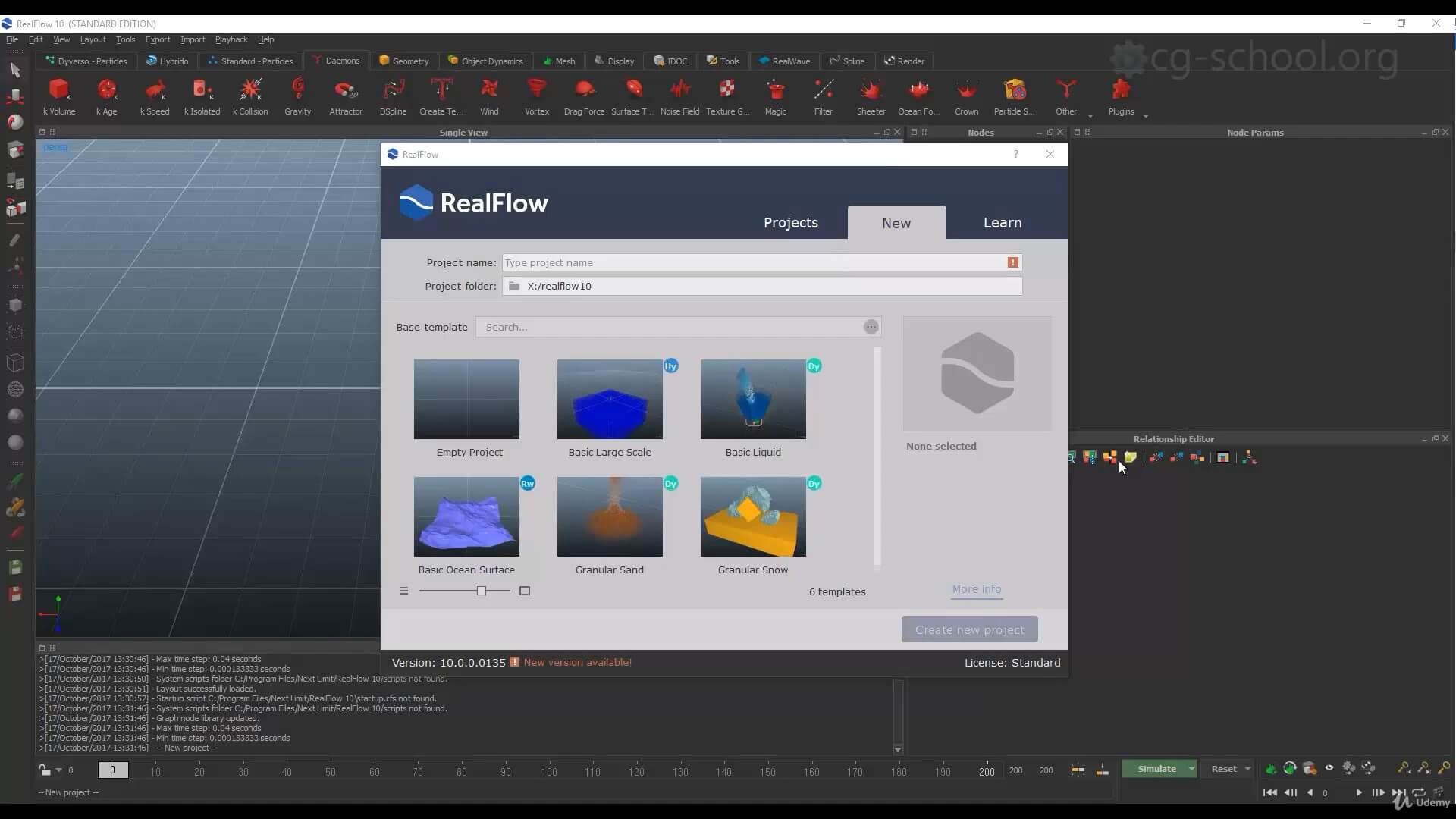The height and width of the screenshot is (819, 1456).
Task: Open the Layout menu
Action: pos(93,39)
